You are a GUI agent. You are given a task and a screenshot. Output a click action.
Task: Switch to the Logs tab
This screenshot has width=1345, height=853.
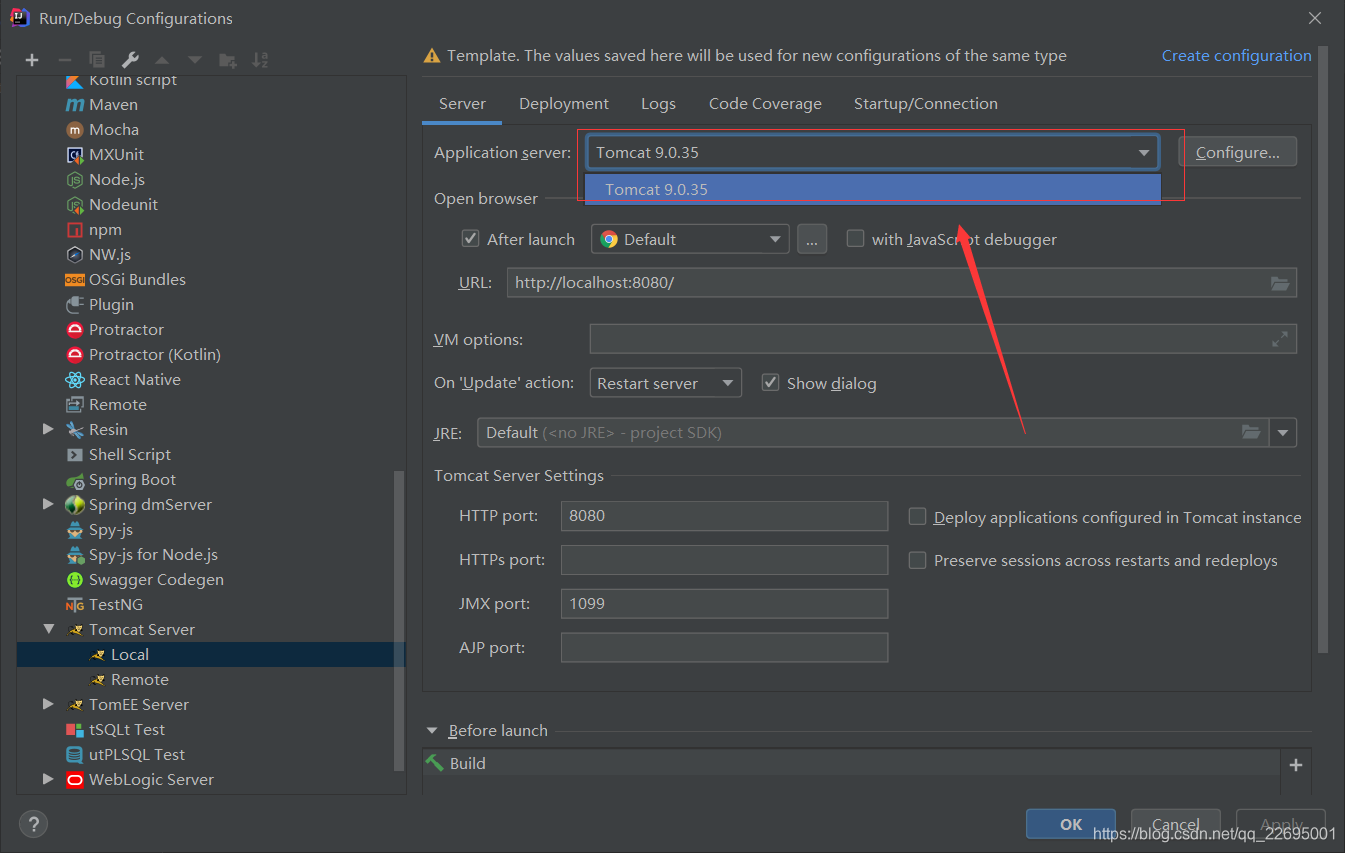658,104
